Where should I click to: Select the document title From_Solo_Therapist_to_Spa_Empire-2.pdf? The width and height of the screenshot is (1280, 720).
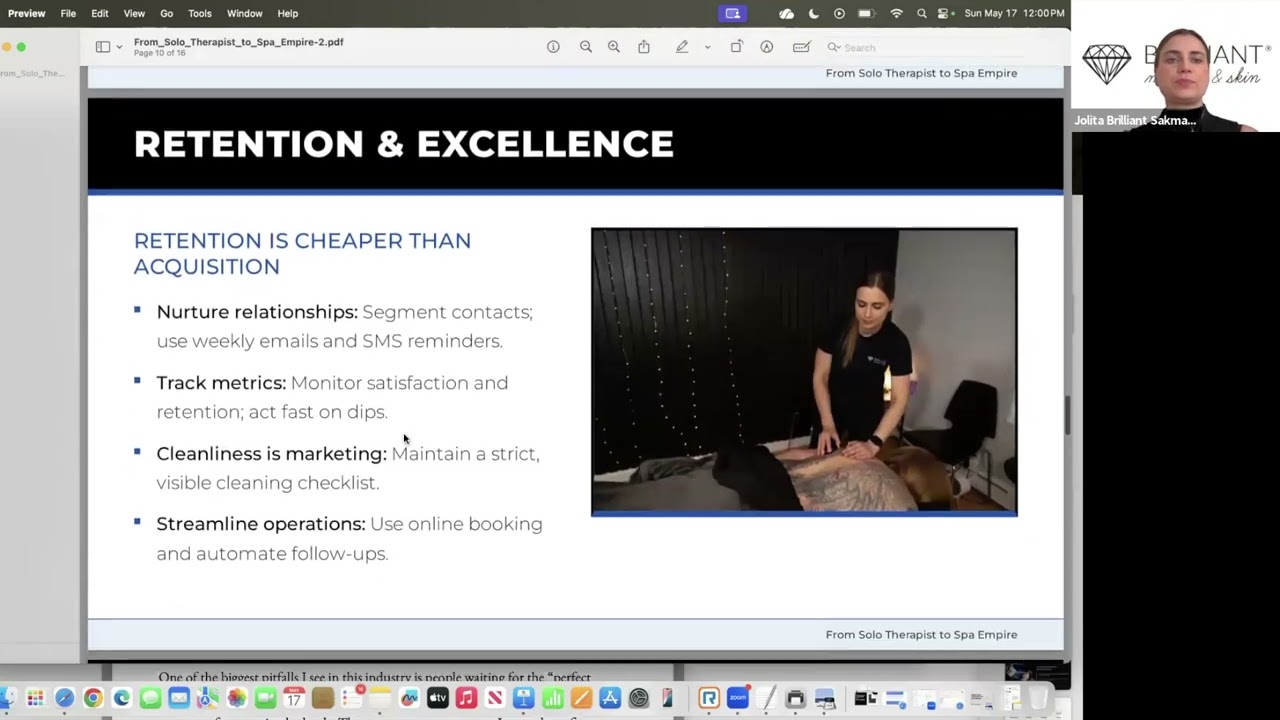click(238, 42)
